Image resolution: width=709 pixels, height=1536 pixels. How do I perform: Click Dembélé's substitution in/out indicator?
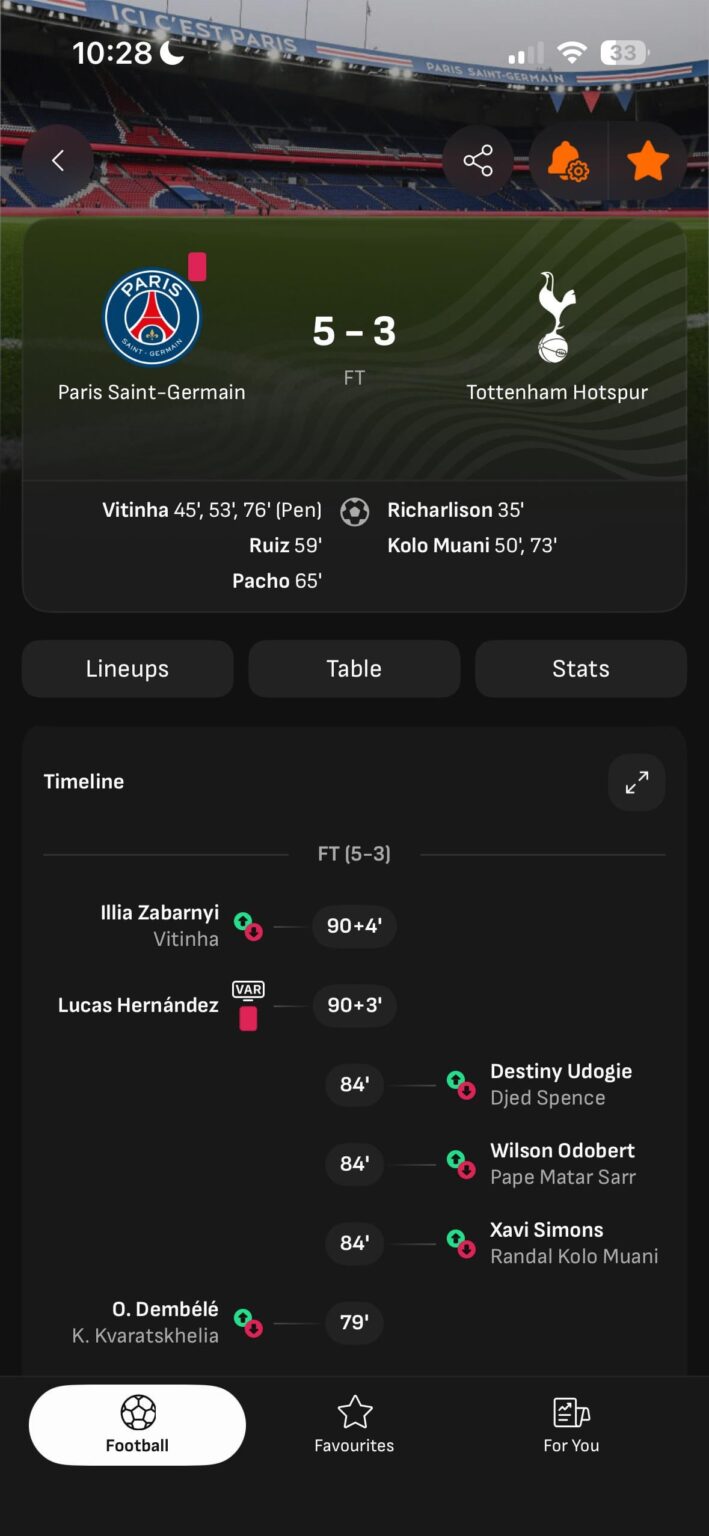click(x=248, y=1322)
